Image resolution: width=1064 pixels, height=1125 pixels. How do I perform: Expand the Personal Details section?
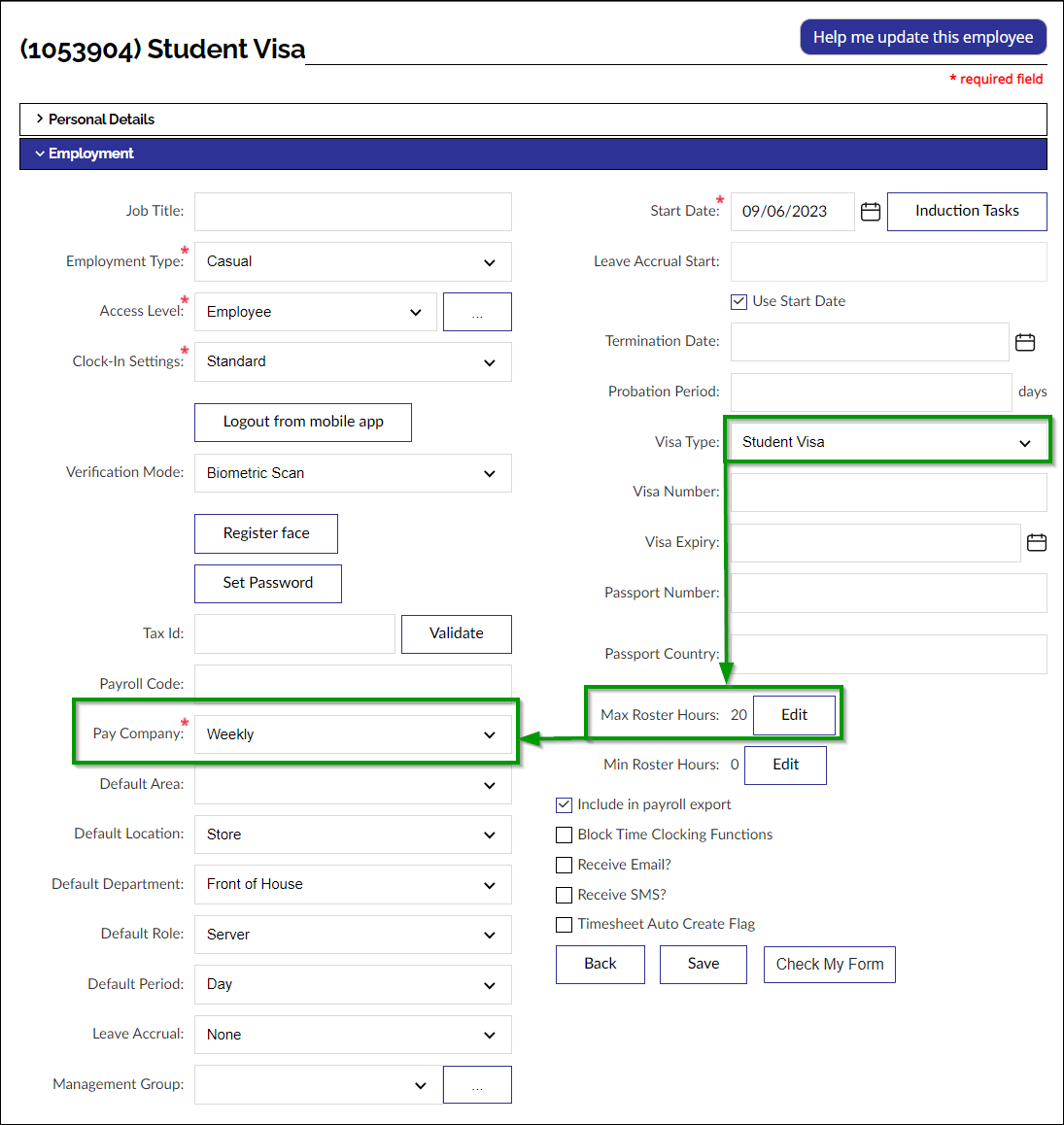tap(102, 119)
